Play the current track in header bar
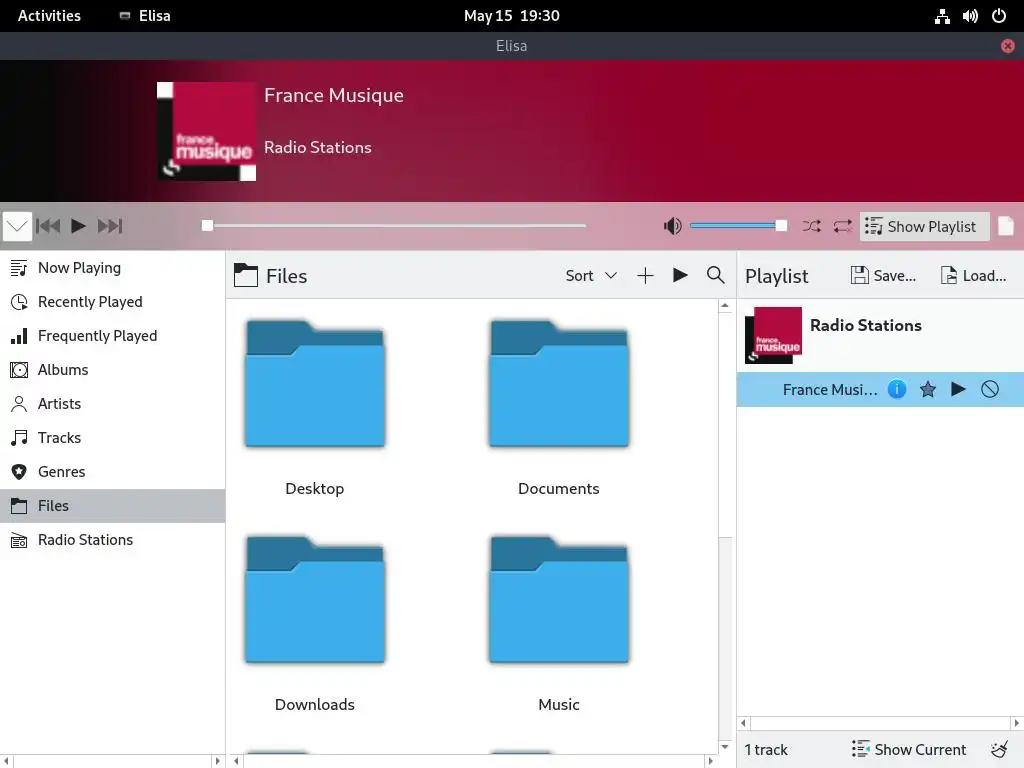Image resolution: width=1024 pixels, height=768 pixels. pos(78,226)
